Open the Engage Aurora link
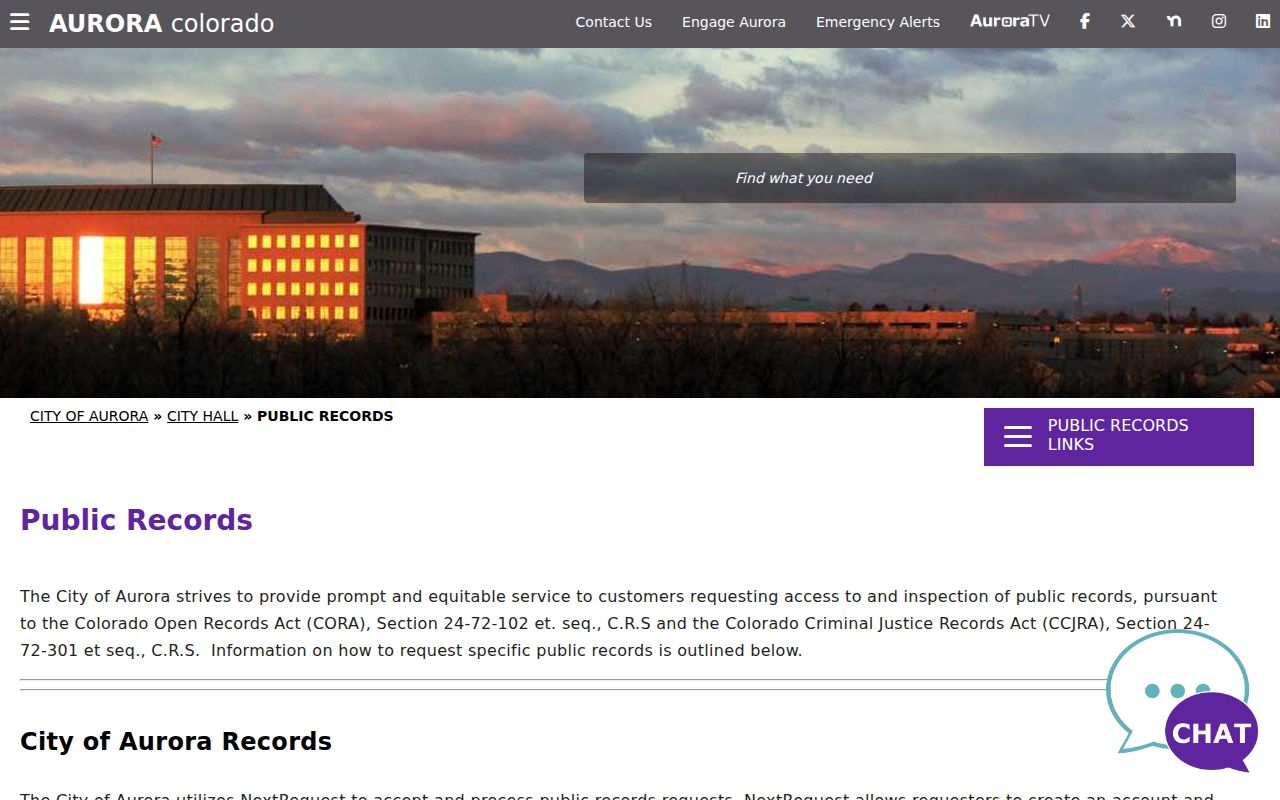 (x=734, y=22)
